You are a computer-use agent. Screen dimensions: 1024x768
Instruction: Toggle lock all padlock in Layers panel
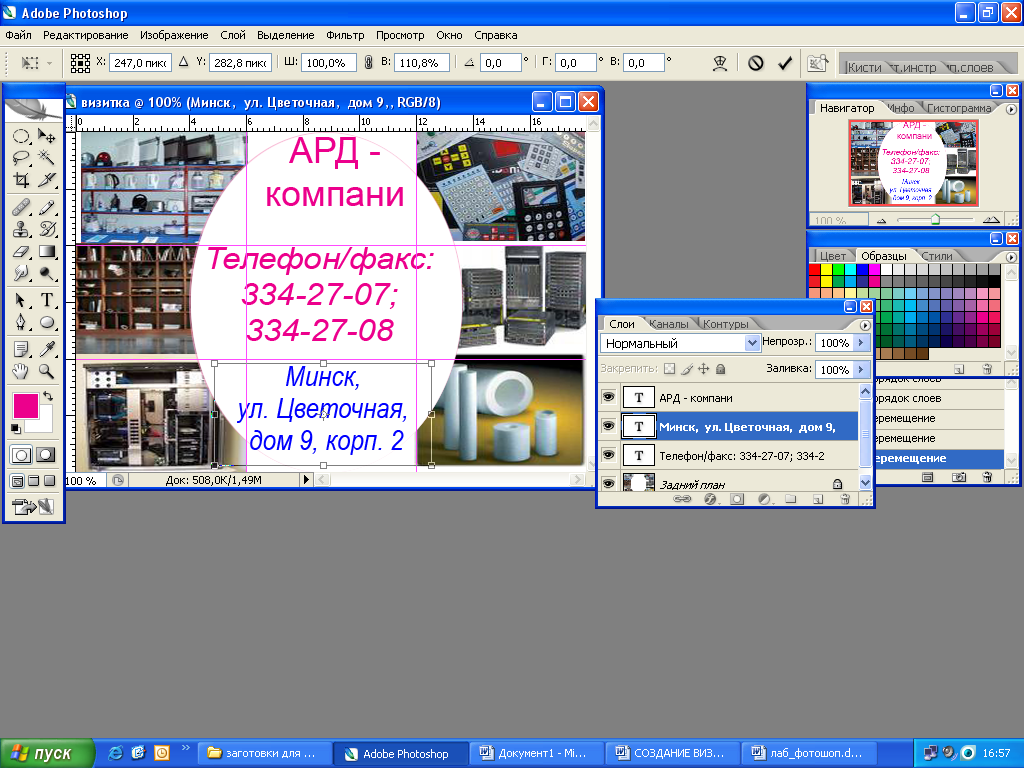tap(720, 369)
